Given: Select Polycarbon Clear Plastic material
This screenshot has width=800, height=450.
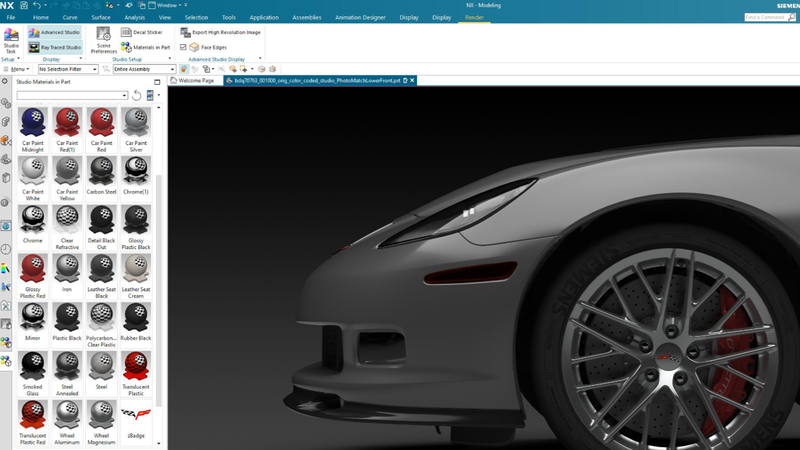Looking at the screenshot, I should [x=102, y=325].
